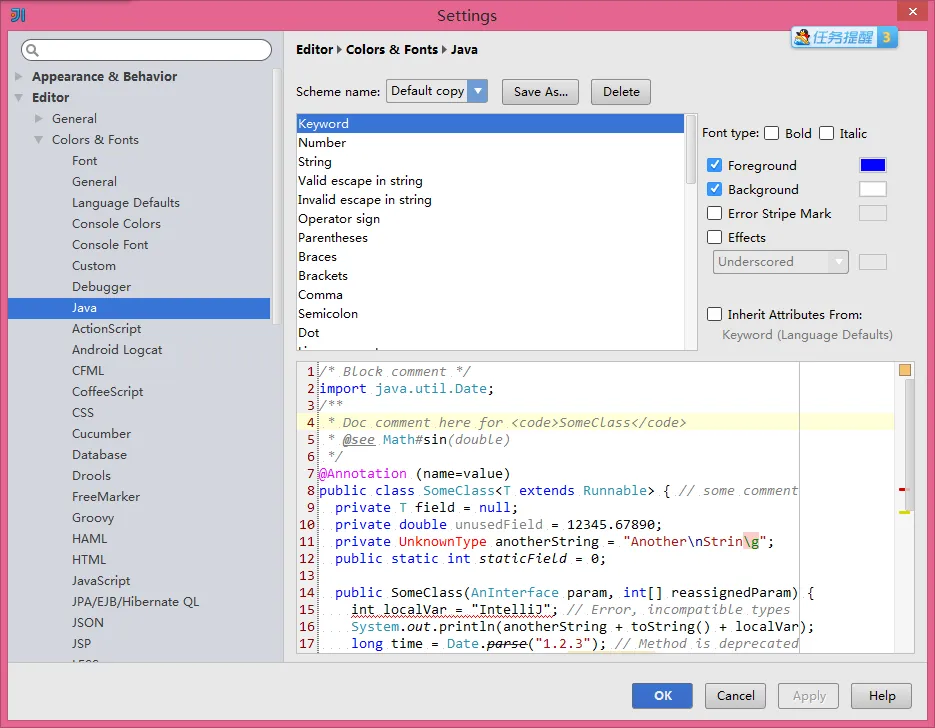
Task: Click the orange inspection indicator square in the preview
Action: tap(905, 370)
